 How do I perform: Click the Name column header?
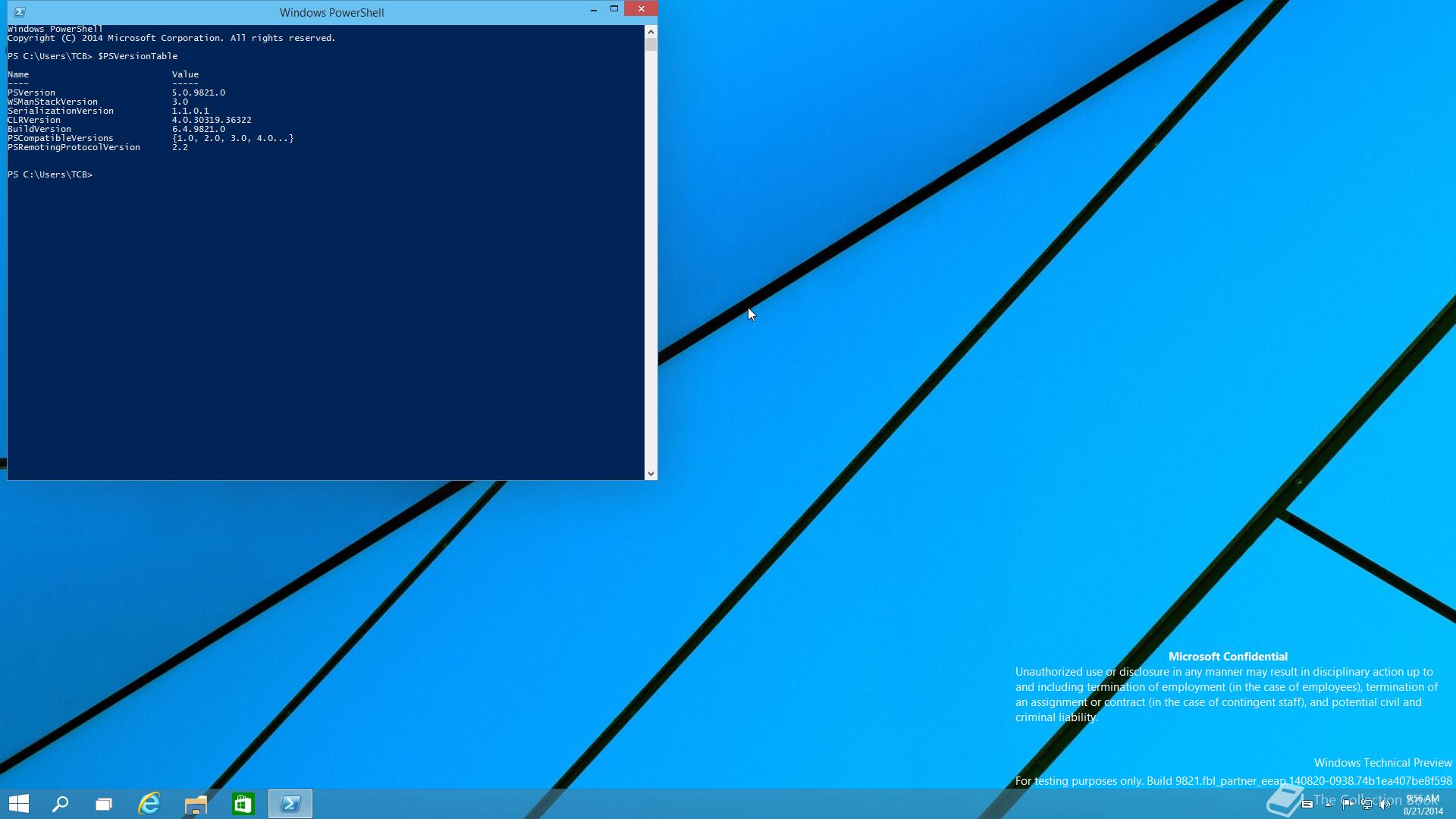tap(18, 74)
